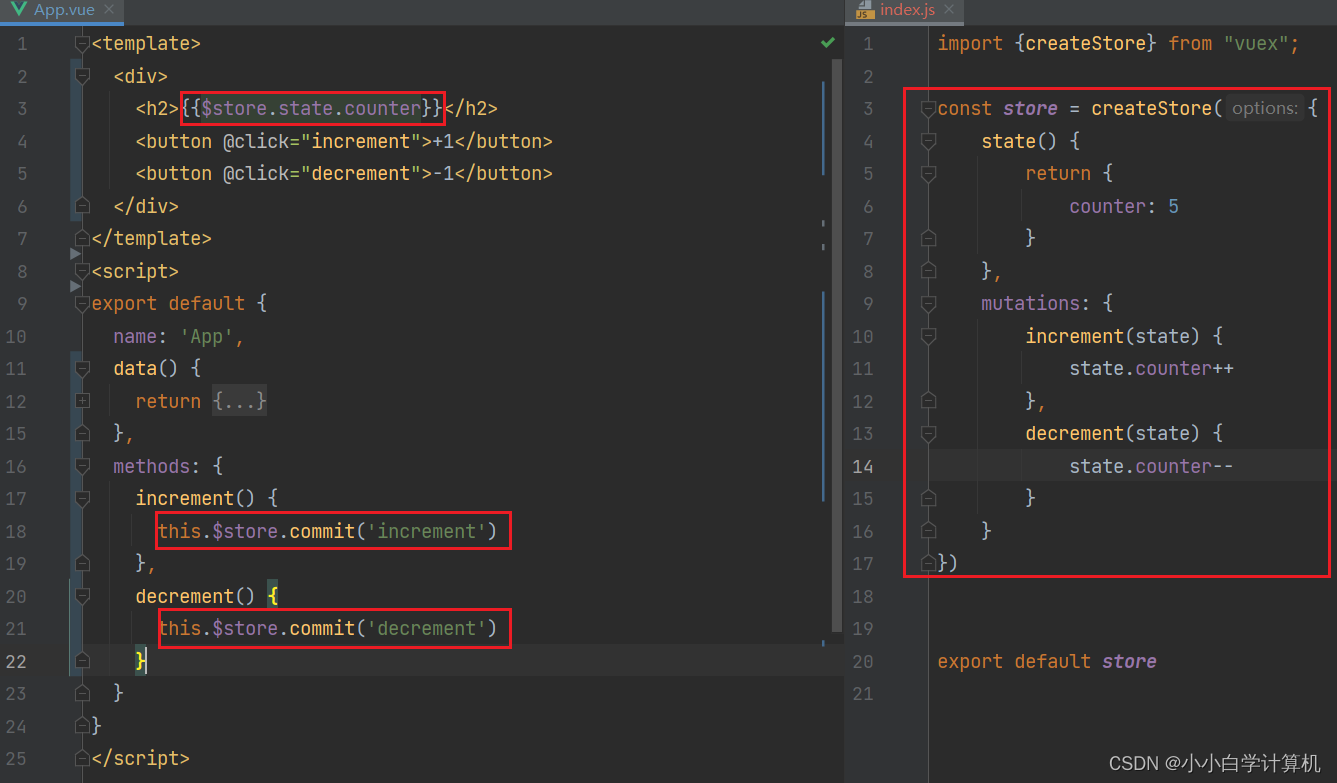Click line number 22 in App.vue gutter
Screen dimensions: 1337x783
(x=16, y=661)
